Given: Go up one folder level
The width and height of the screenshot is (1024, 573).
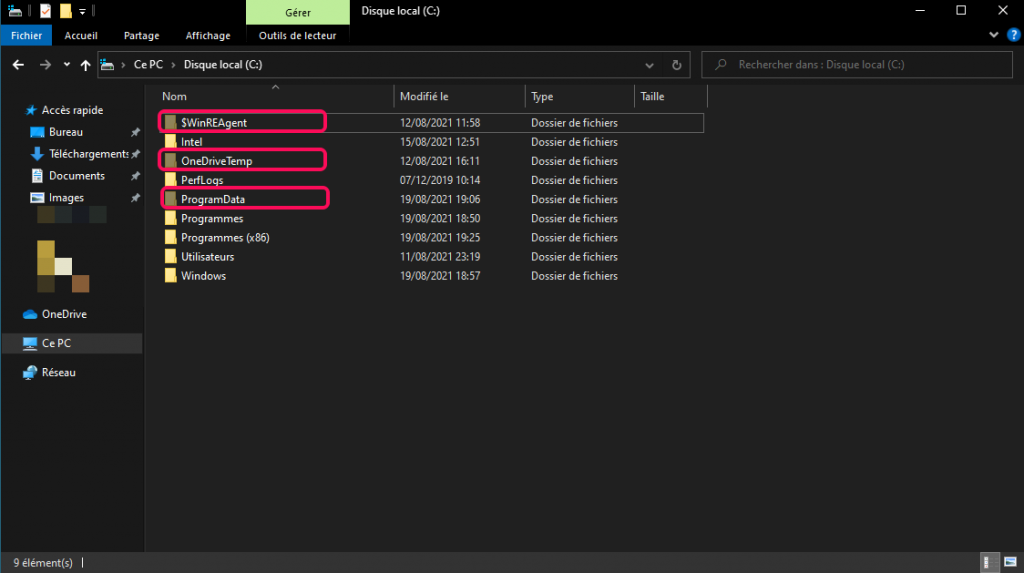Looking at the screenshot, I should pyautogui.click(x=86, y=65).
